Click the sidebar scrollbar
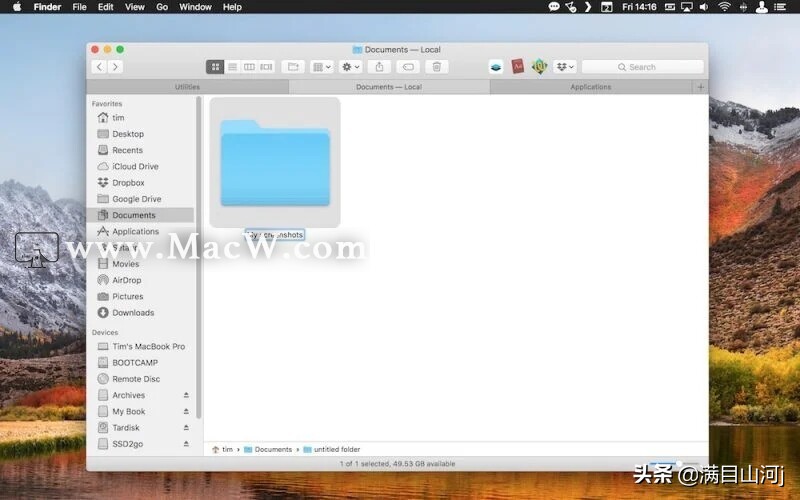800x500 pixels. pos(198,258)
